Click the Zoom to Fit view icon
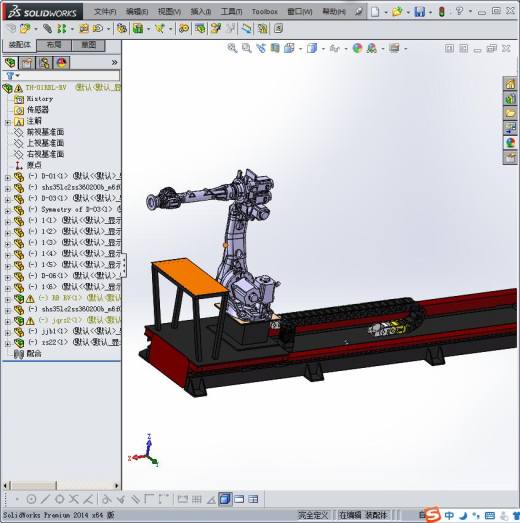The width and height of the screenshot is (520, 523). point(232,48)
